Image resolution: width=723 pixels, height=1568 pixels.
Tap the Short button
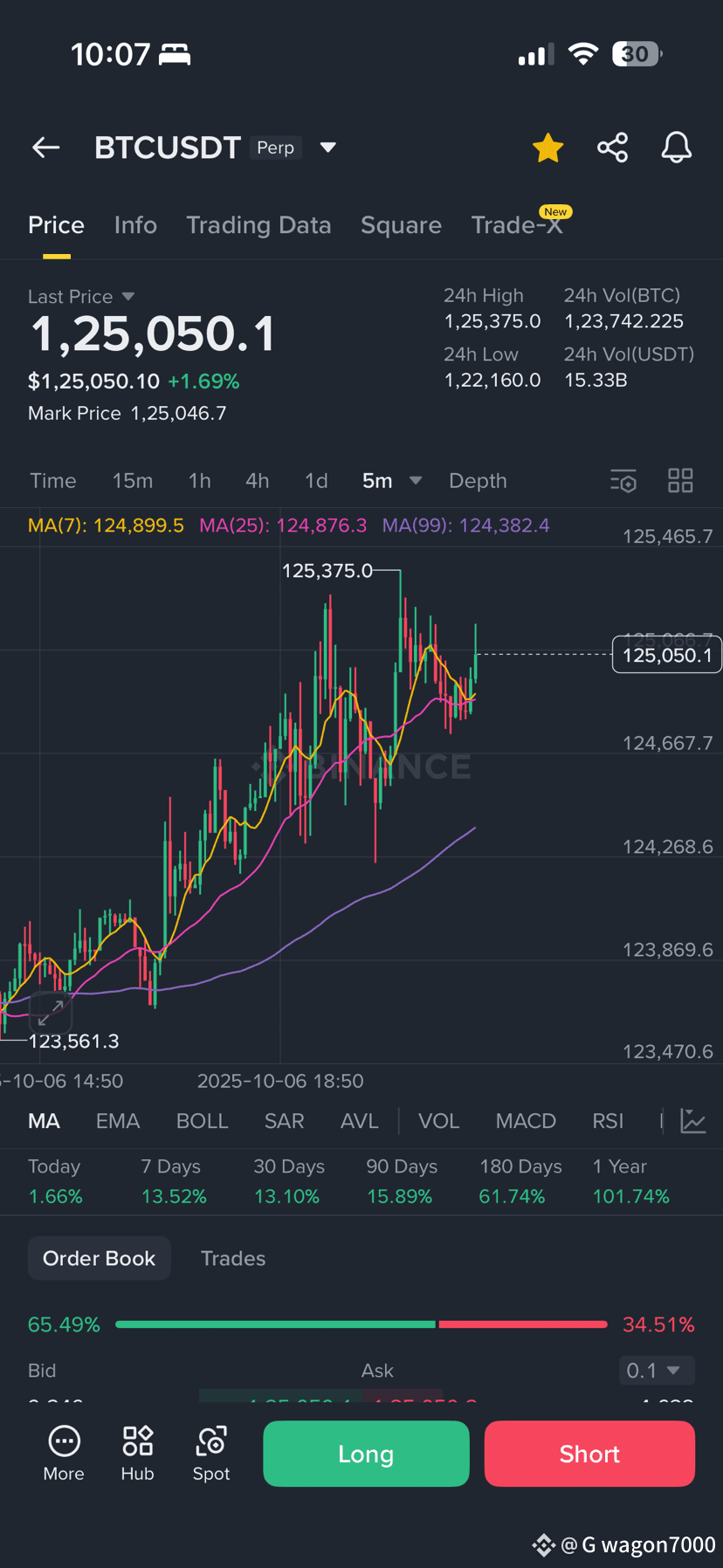point(589,1454)
